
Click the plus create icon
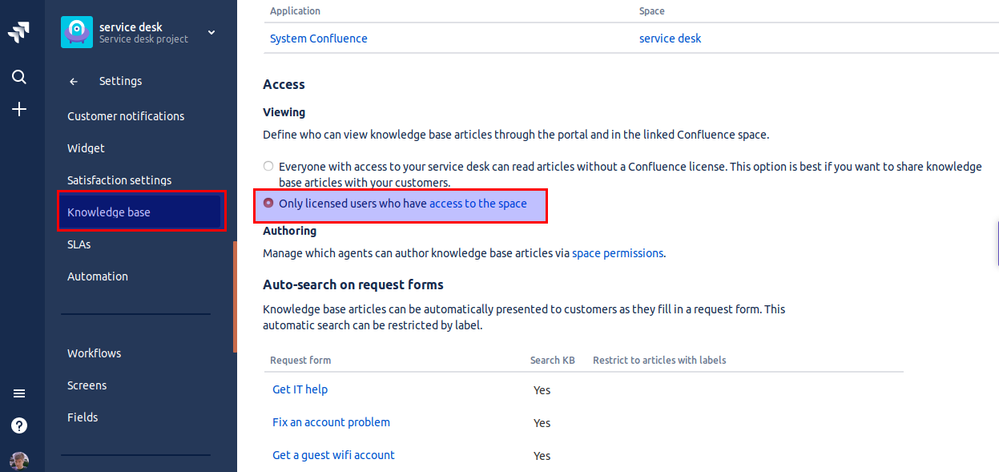[18, 109]
